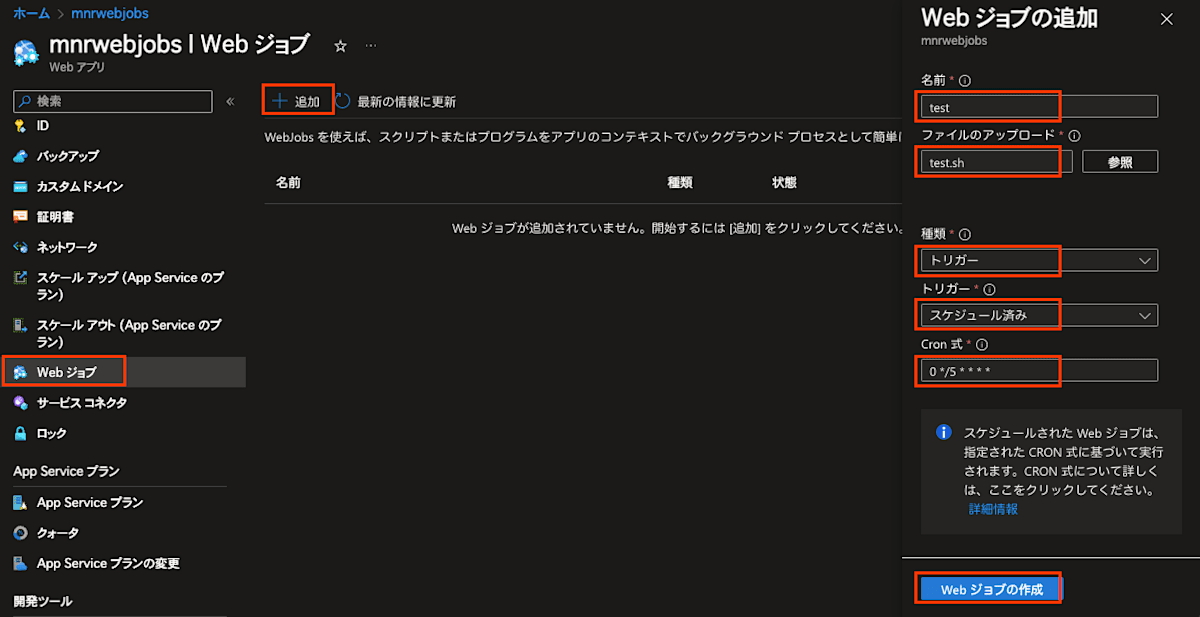Viewport: 1200px width, 617px height.
Task: Click the 種類 column header
Action: tap(680, 183)
